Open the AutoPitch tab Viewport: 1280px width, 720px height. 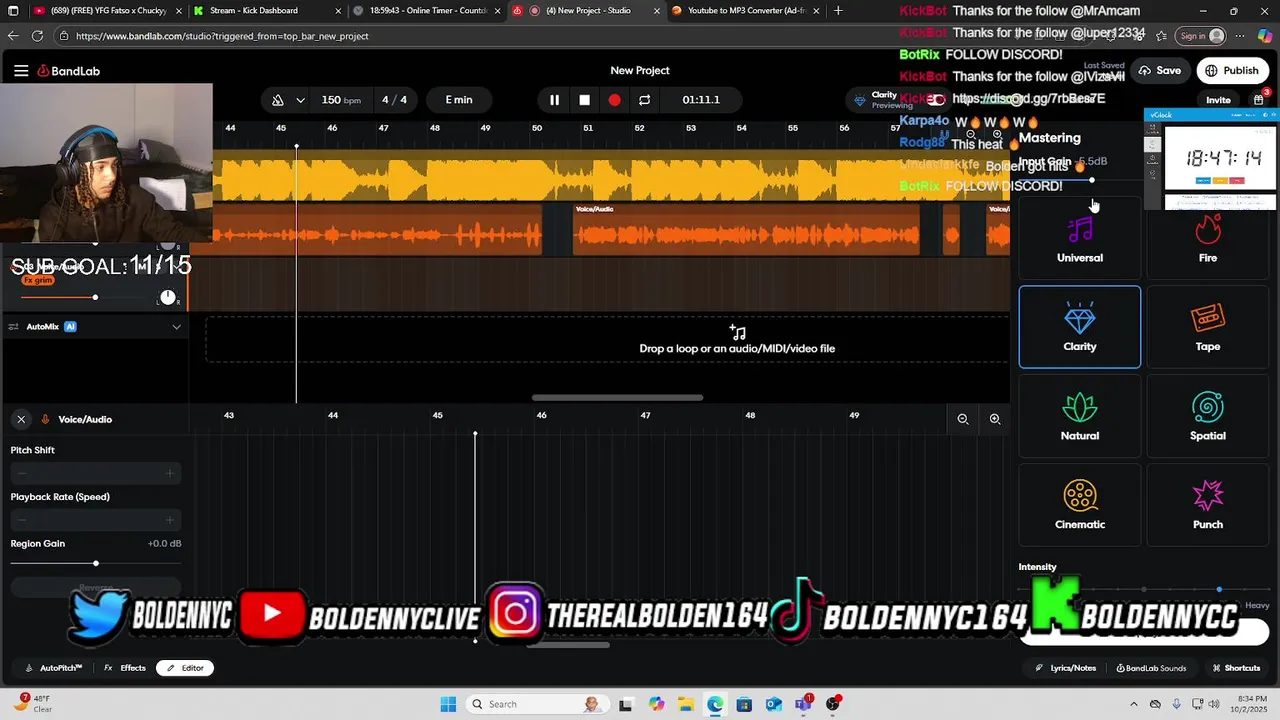click(x=54, y=668)
